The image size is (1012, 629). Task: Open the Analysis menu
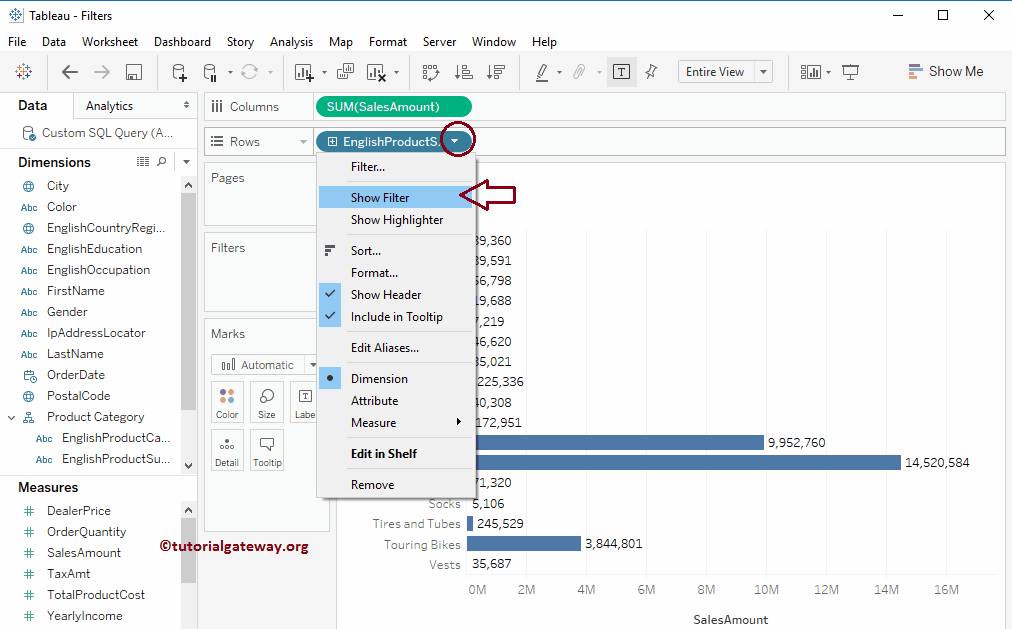[291, 42]
